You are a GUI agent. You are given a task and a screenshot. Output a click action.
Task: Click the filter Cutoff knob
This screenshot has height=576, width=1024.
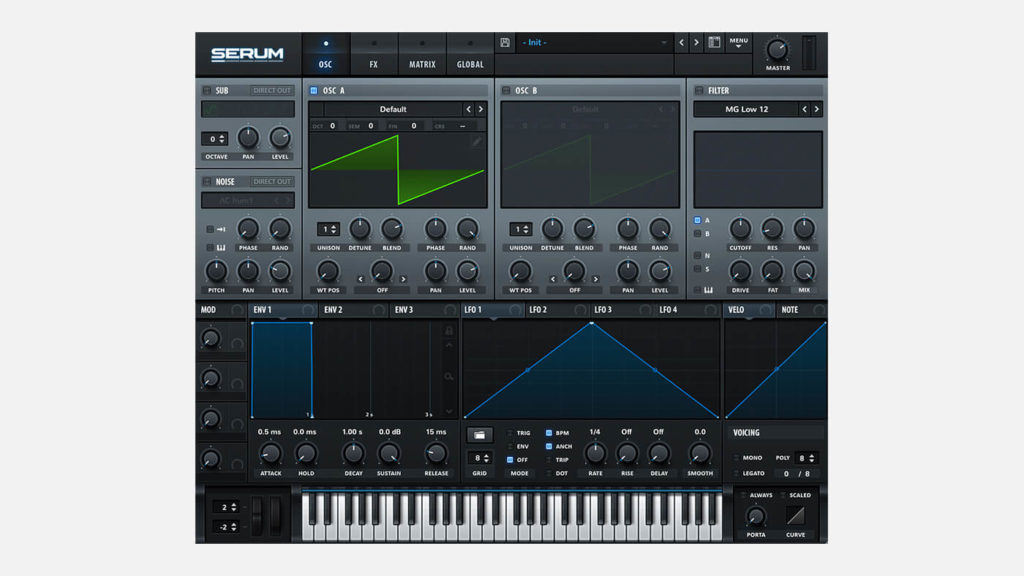pyautogui.click(x=740, y=229)
